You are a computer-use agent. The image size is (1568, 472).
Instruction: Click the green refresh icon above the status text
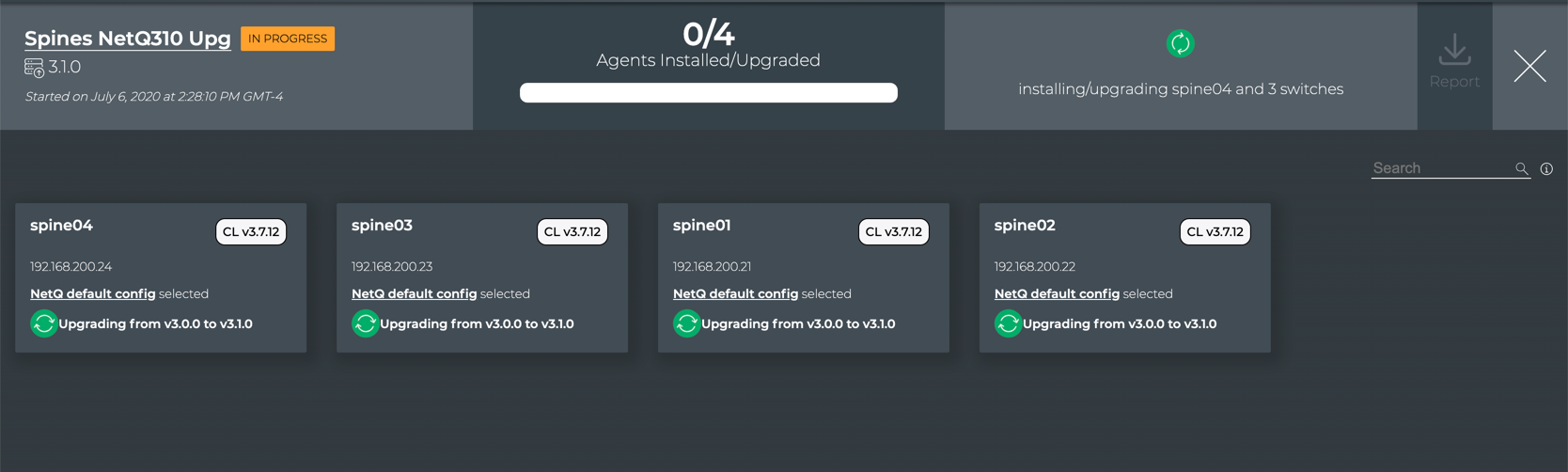coord(1180,43)
